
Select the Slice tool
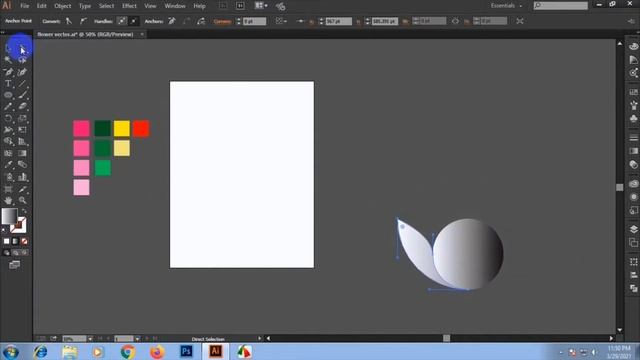click(22, 189)
